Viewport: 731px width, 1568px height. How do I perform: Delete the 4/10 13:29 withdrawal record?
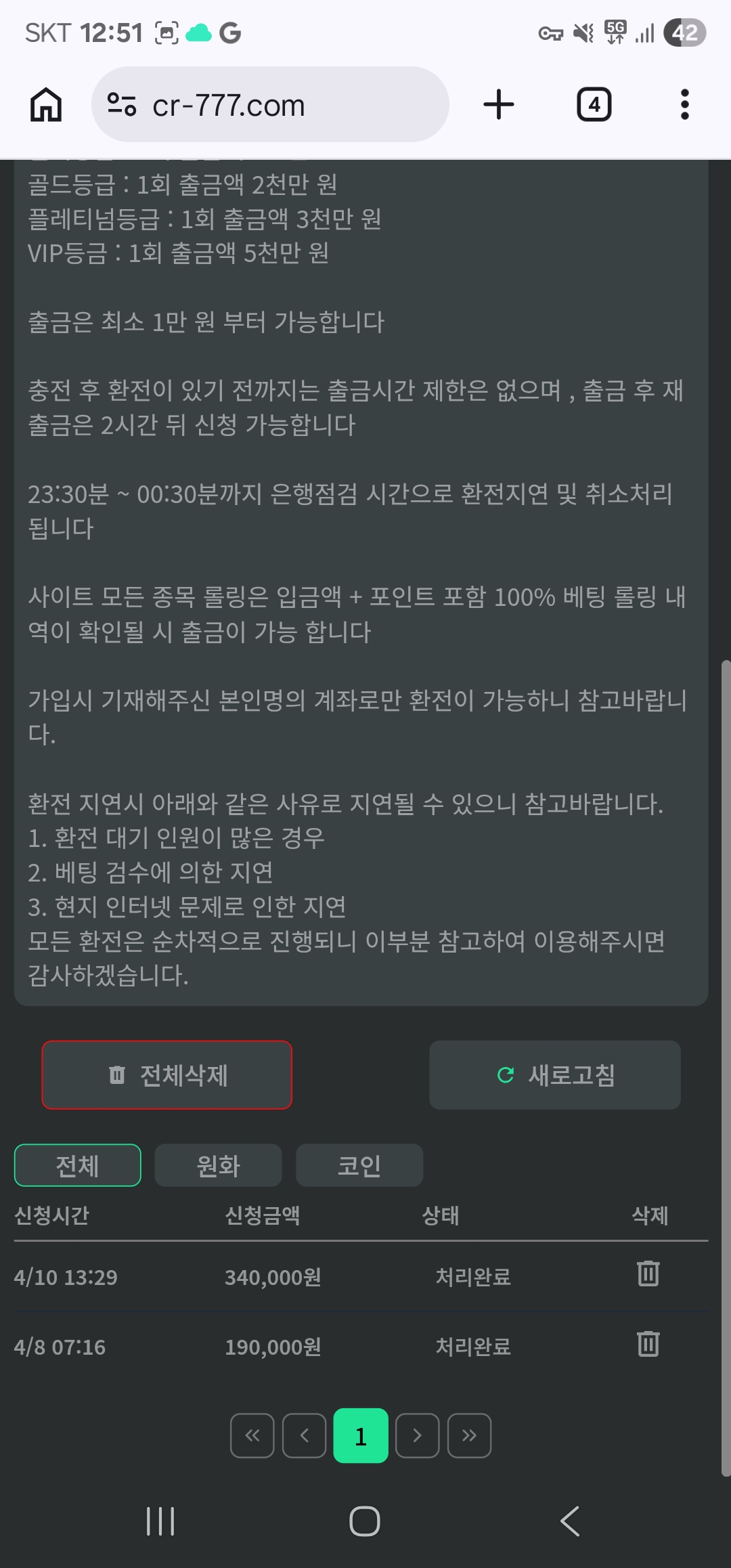click(x=648, y=1274)
